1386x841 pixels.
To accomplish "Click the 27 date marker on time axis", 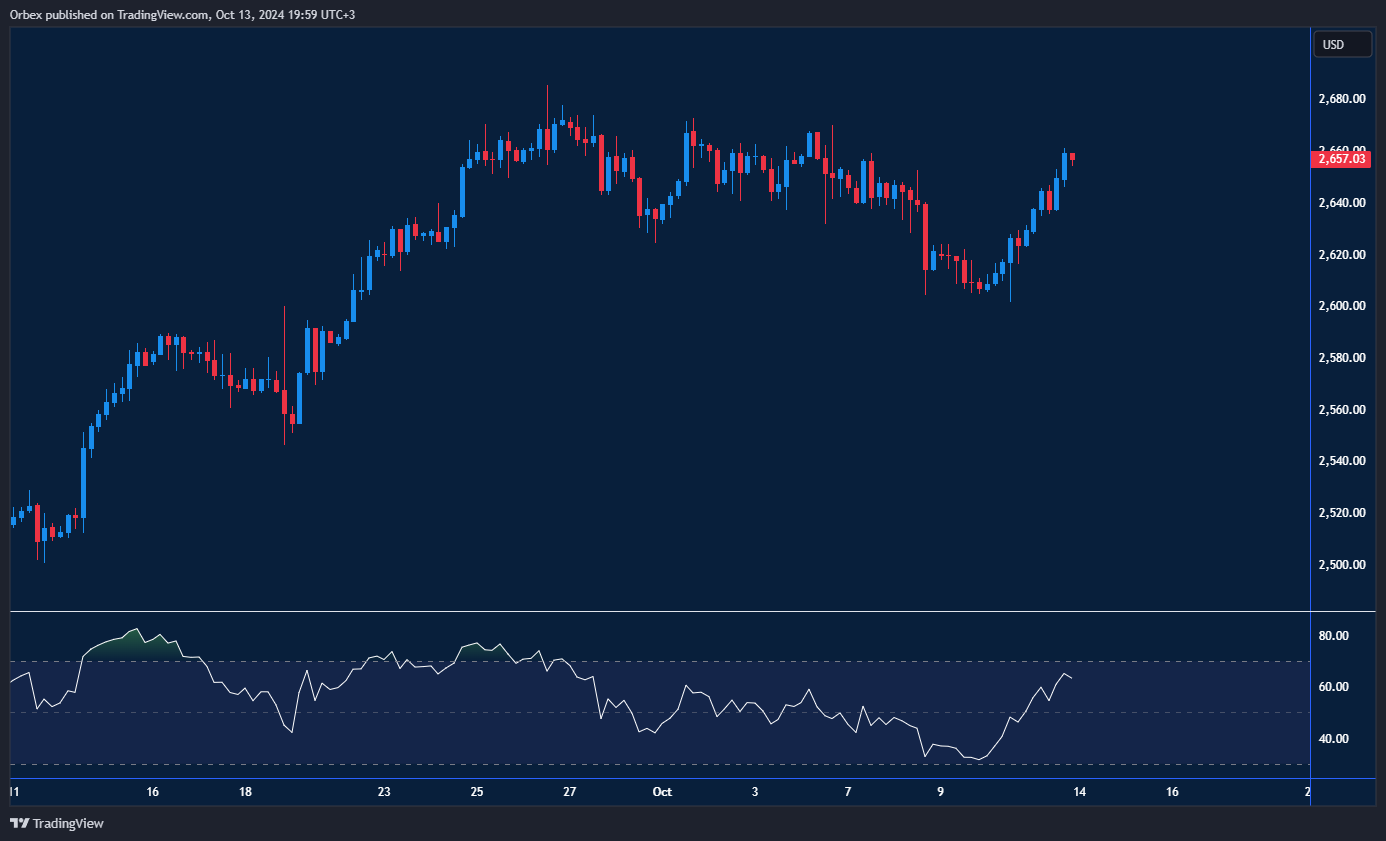I will coord(569,792).
